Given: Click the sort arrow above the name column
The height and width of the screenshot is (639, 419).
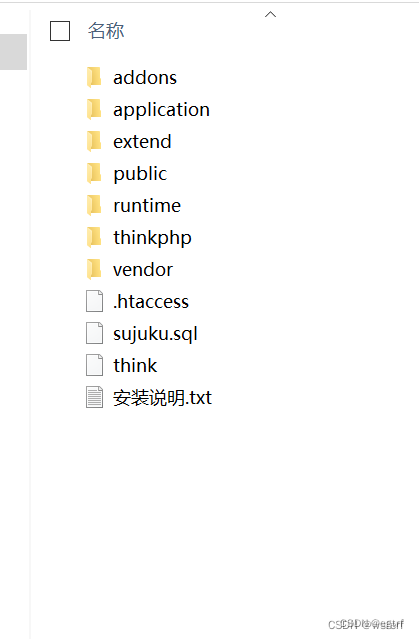Looking at the screenshot, I should click(270, 15).
